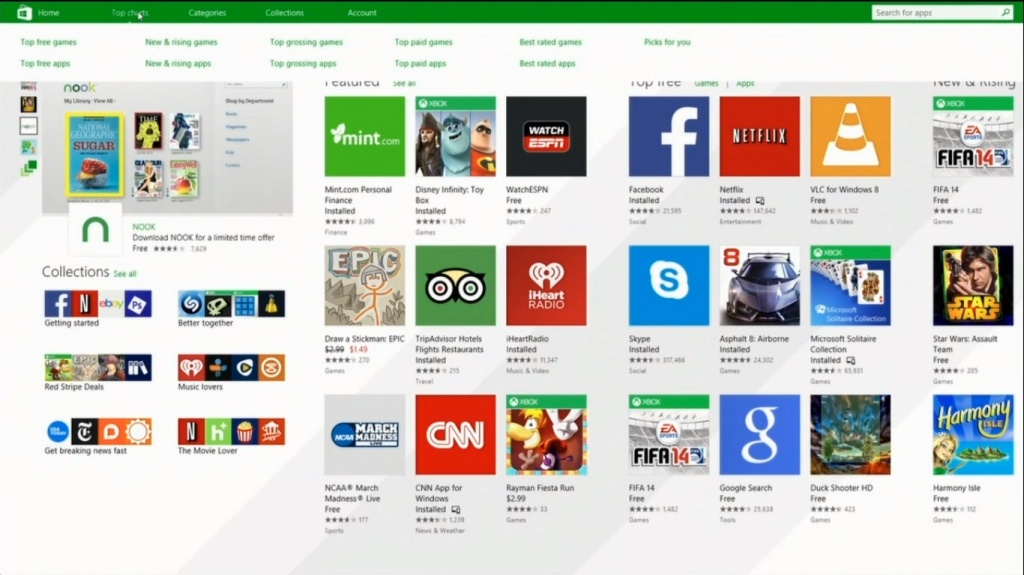Open the Duck Shooter HD tile

tap(850, 435)
